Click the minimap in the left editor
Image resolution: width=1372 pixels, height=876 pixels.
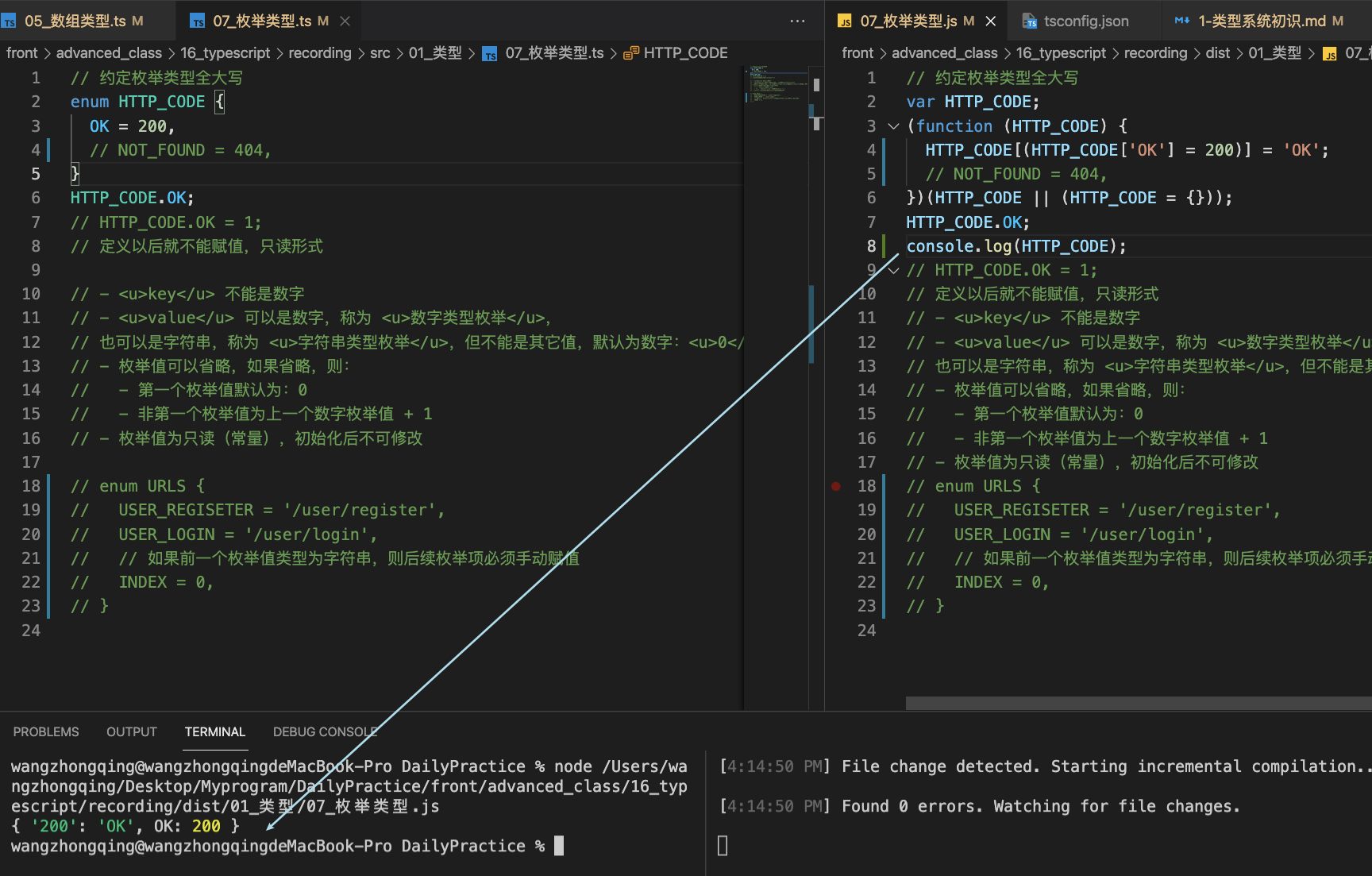775,83
